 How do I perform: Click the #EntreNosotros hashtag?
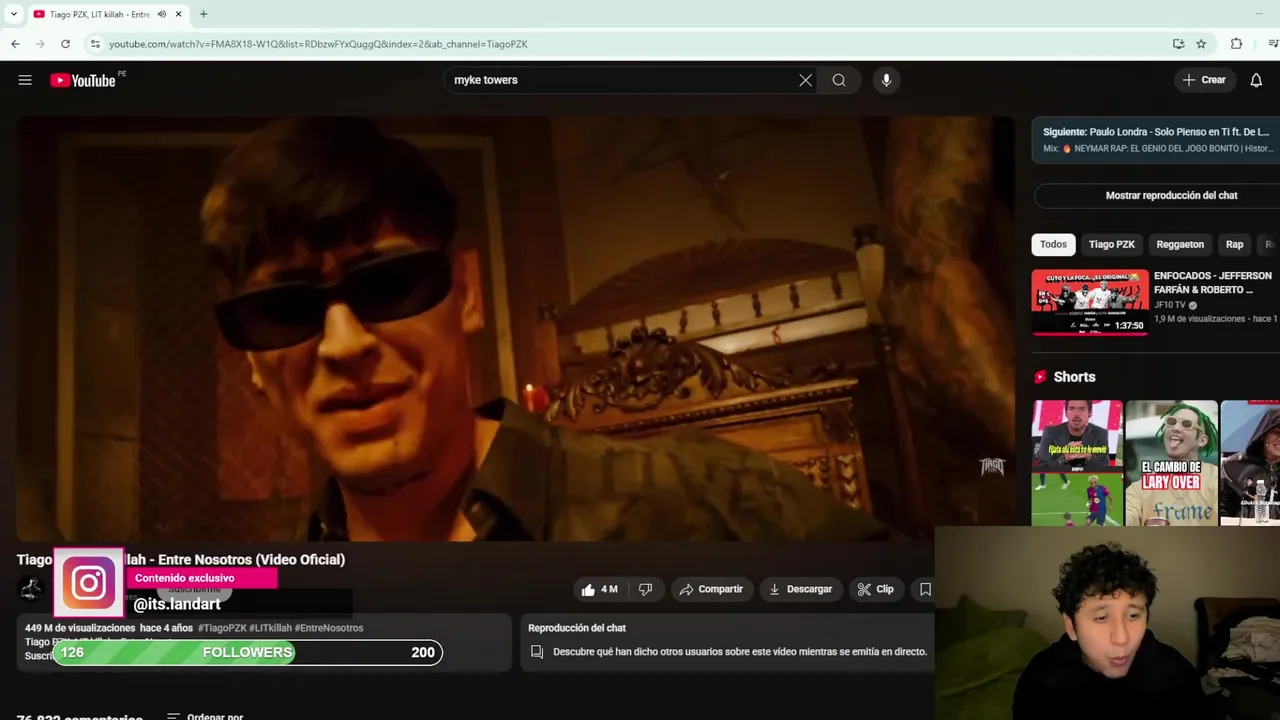pos(329,628)
